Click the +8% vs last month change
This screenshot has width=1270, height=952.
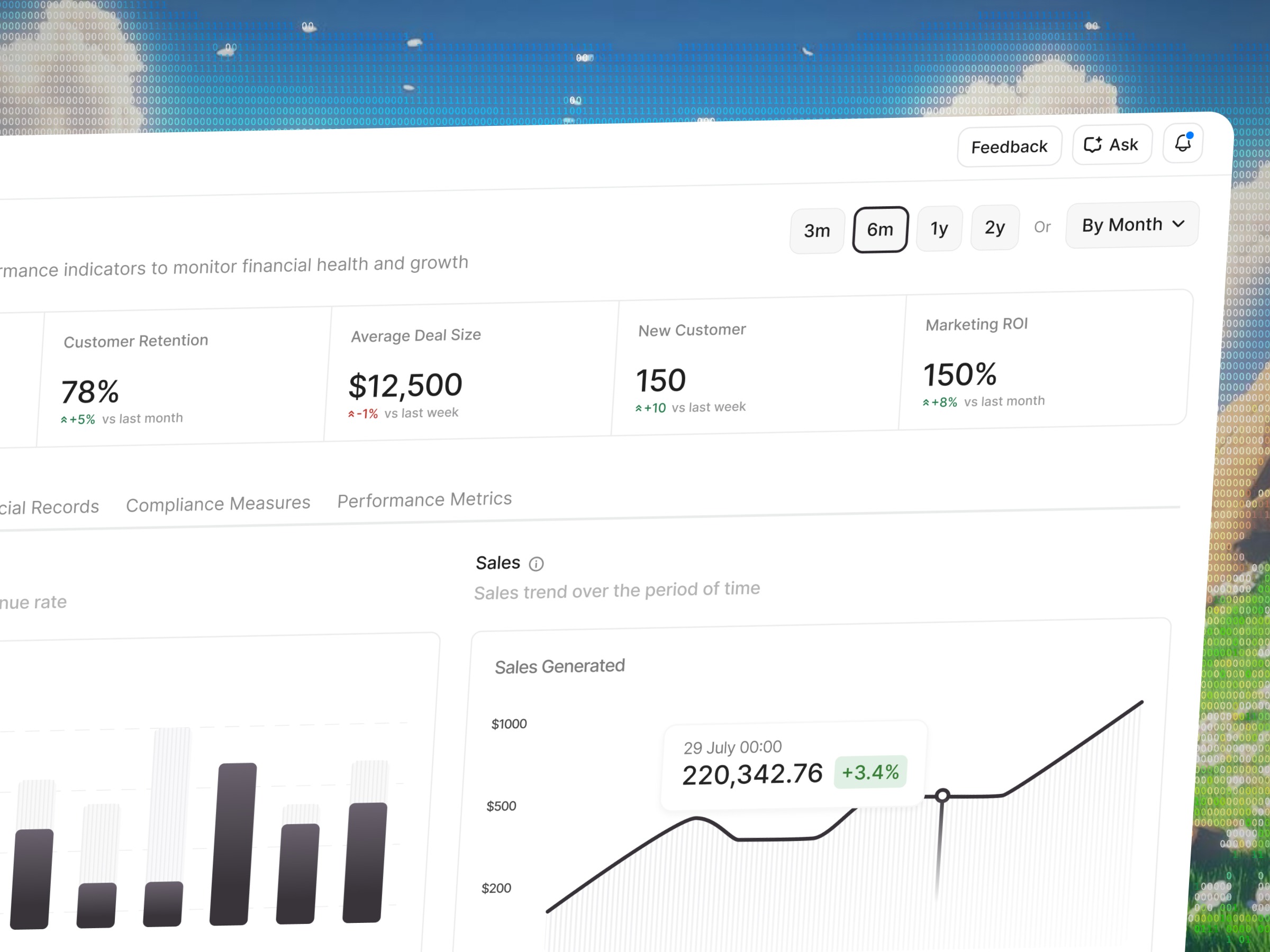pyautogui.click(x=984, y=401)
